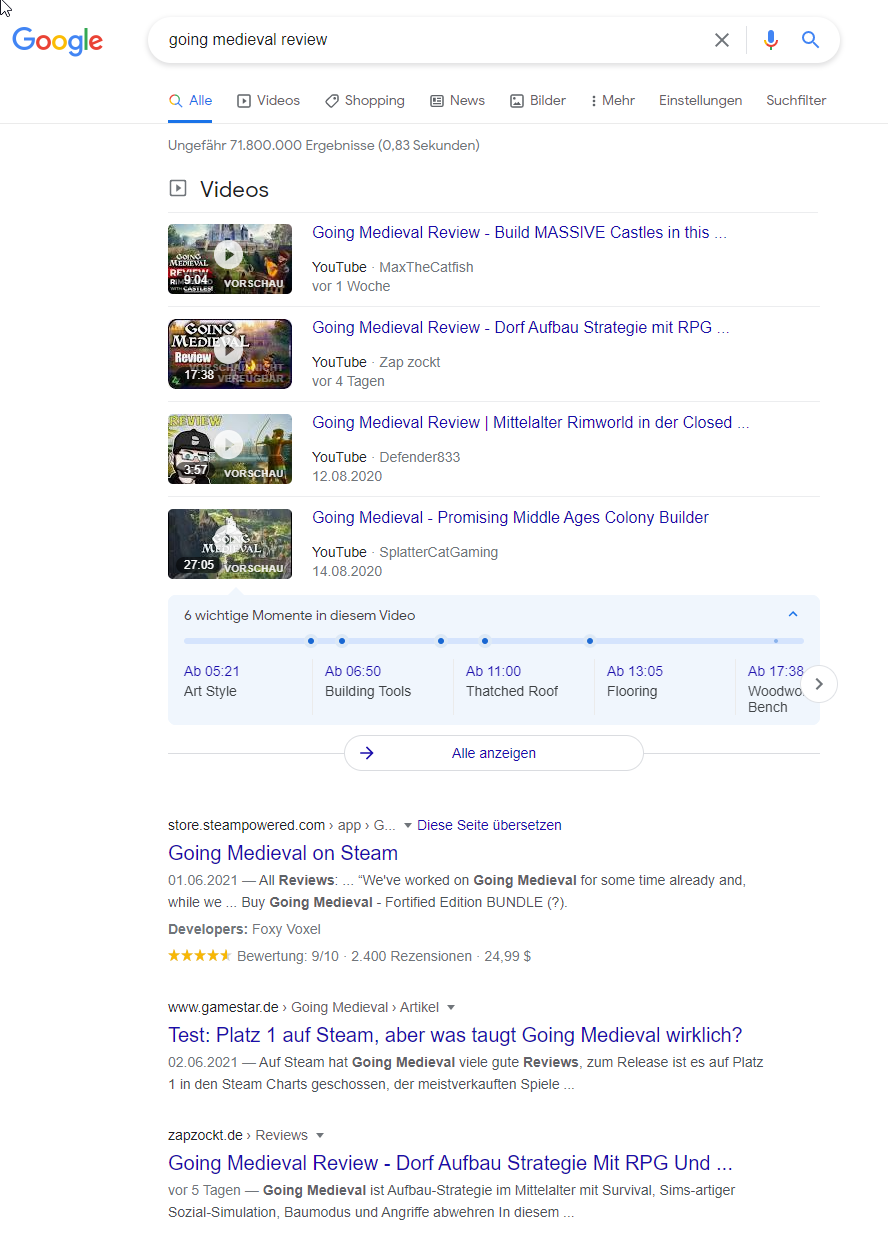This screenshot has width=888, height=1235.
Task: Play the MaxTheCatfish video thumbnail
Action: click(229, 258)
